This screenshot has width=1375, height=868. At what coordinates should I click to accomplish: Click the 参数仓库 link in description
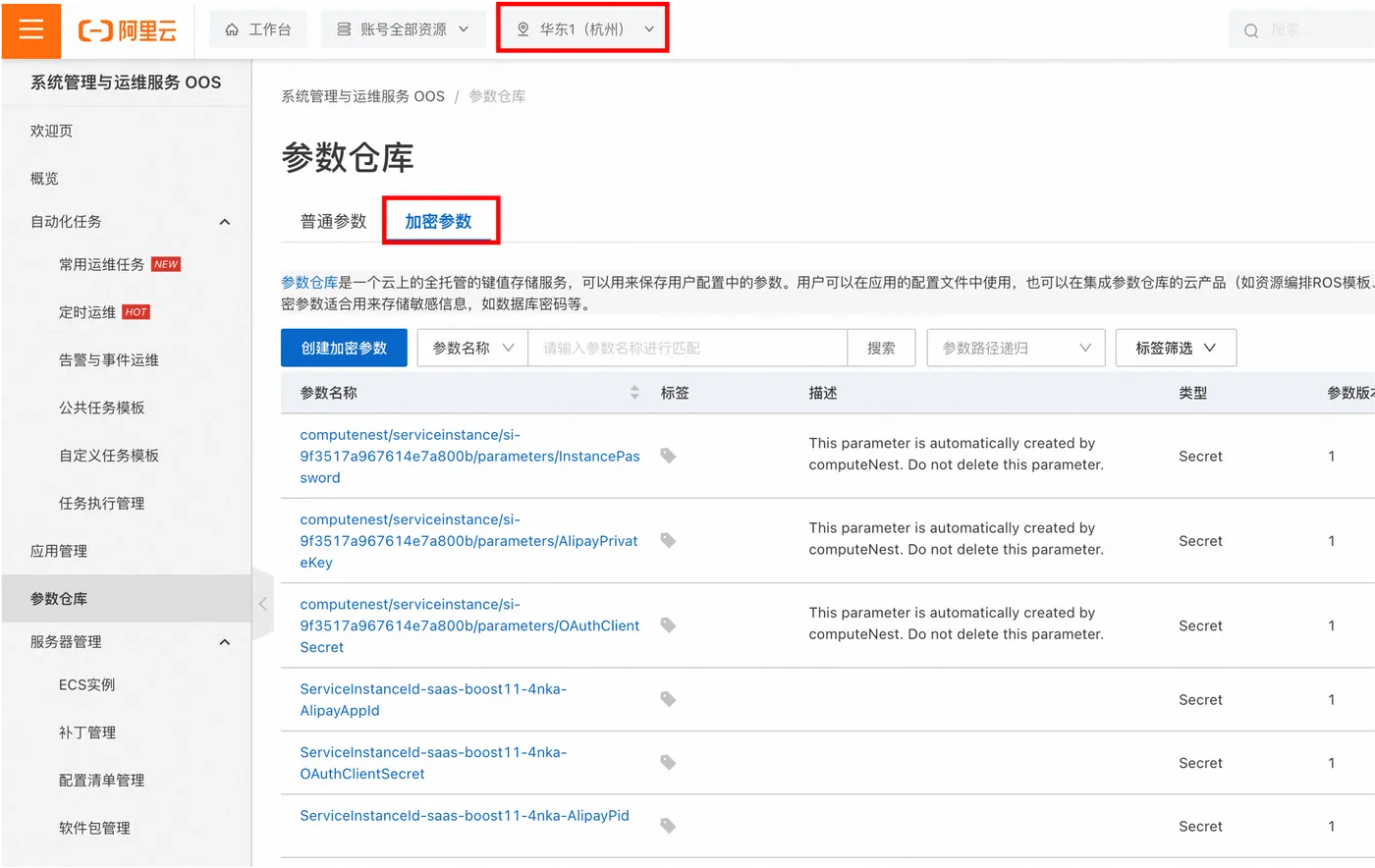point(309,283)
